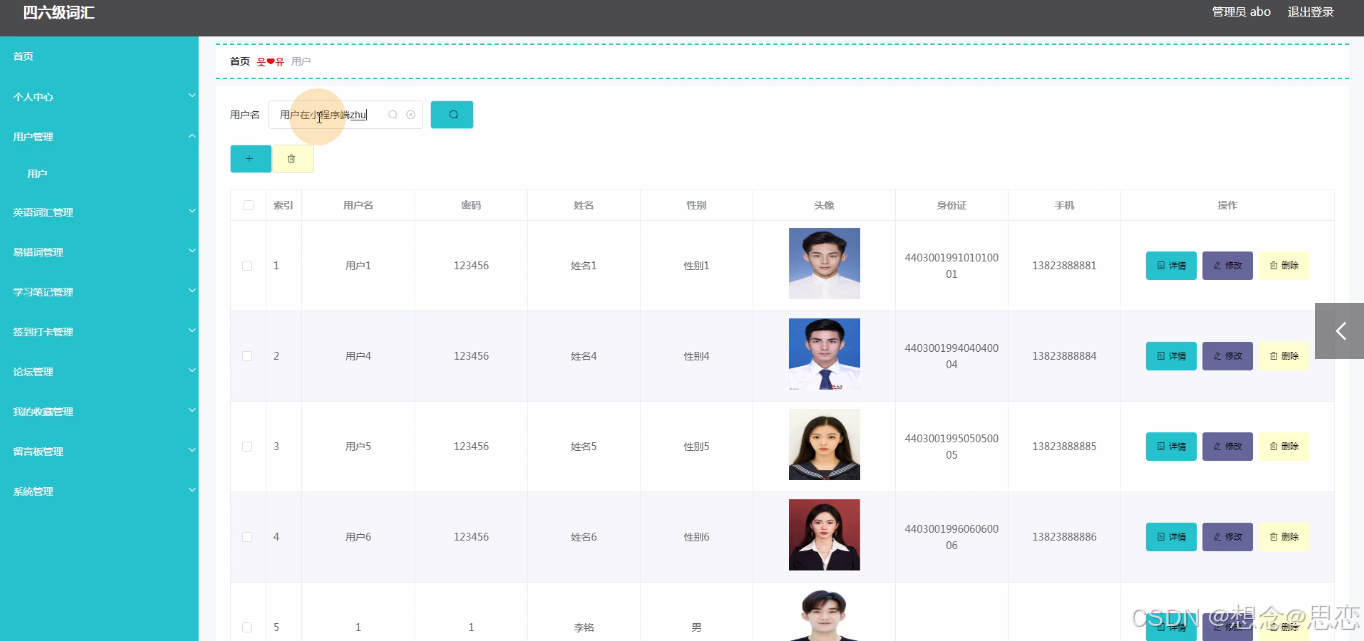Click the 手机 column header
This screenshot has width=1364, height=641.
1064,205
